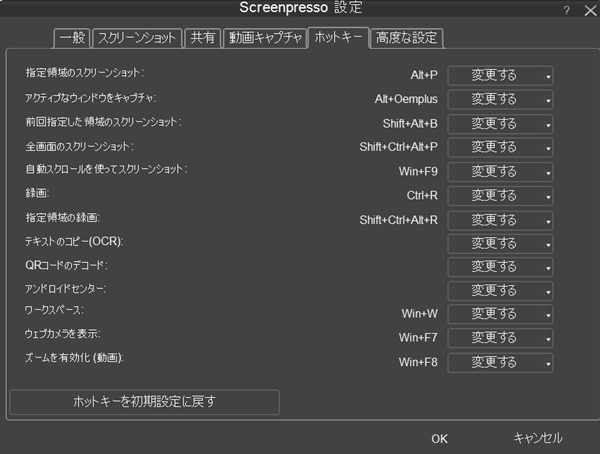Click the ズームを有効化 (動画) label
This screenshot has width=600, height=454.
click(74, 358)
